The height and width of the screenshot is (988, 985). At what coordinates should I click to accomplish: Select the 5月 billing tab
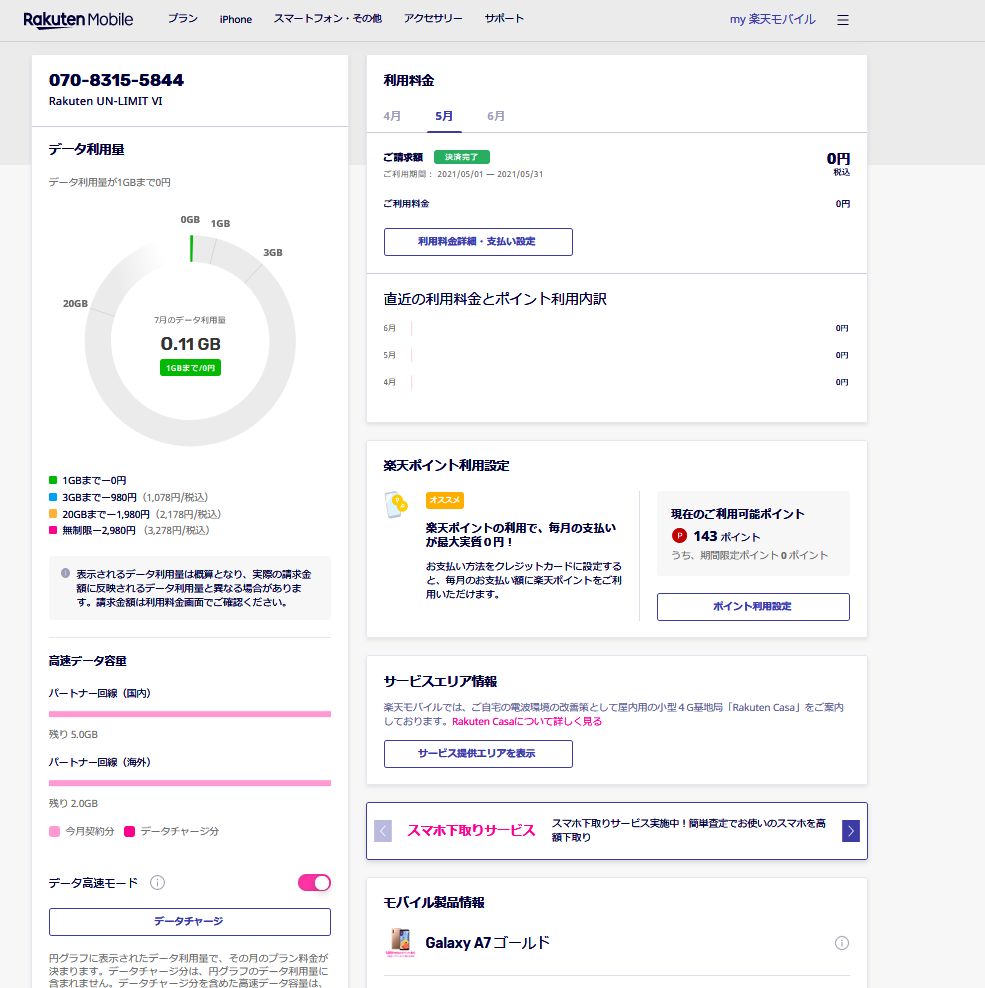(x=444, y=116)
